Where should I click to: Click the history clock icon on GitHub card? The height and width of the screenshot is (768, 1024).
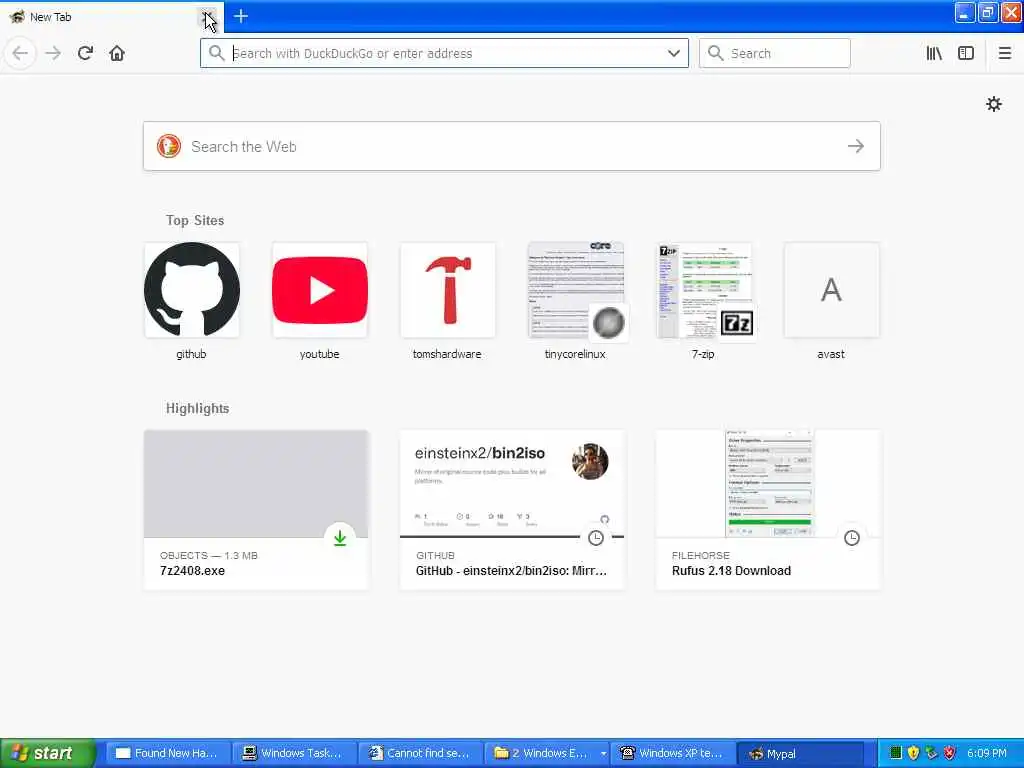(596, 538)
